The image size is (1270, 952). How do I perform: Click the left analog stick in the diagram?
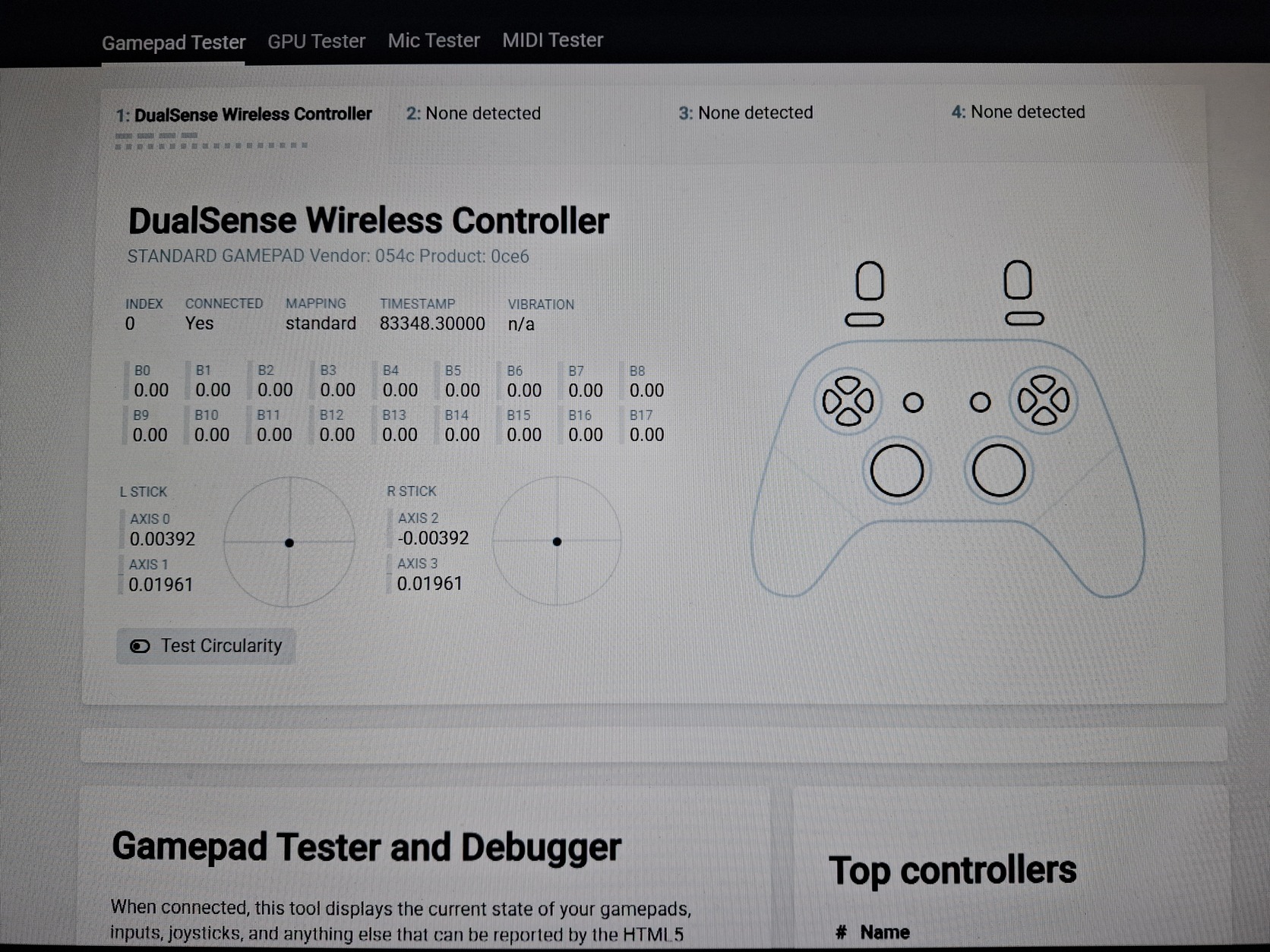pos(897,471)
